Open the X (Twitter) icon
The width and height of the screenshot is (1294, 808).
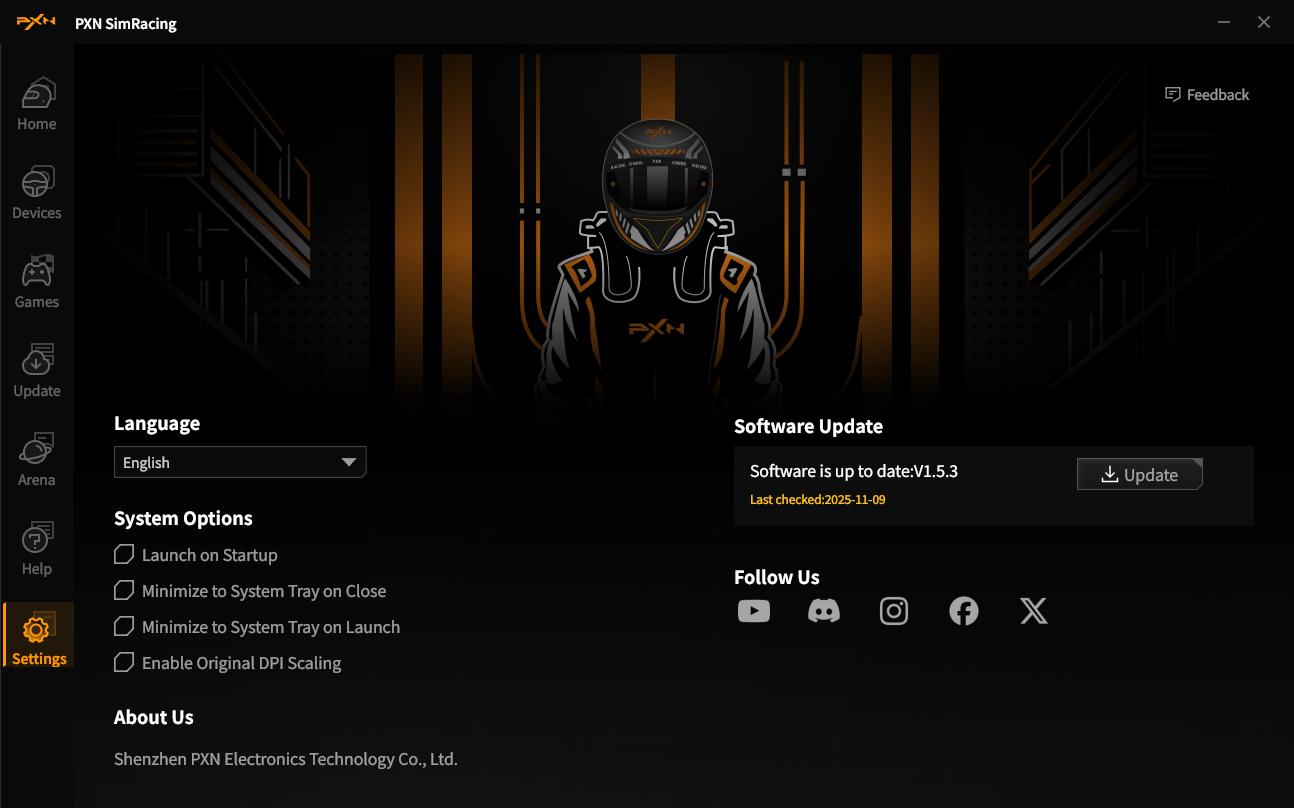[x=1033, y=611]
